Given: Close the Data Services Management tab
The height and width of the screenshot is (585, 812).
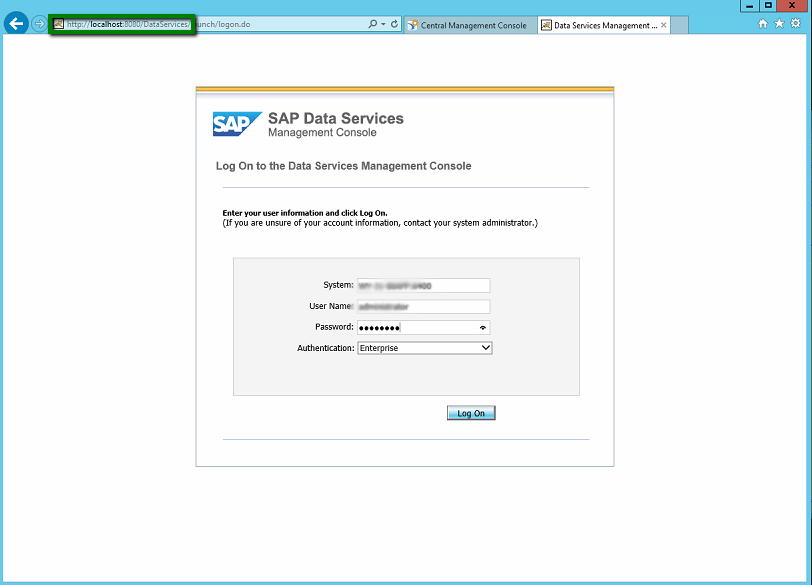Looking at the screenshot, I should pos(664,25).
